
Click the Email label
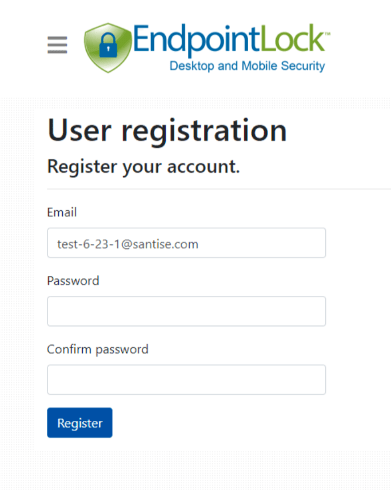click(62, 212)
